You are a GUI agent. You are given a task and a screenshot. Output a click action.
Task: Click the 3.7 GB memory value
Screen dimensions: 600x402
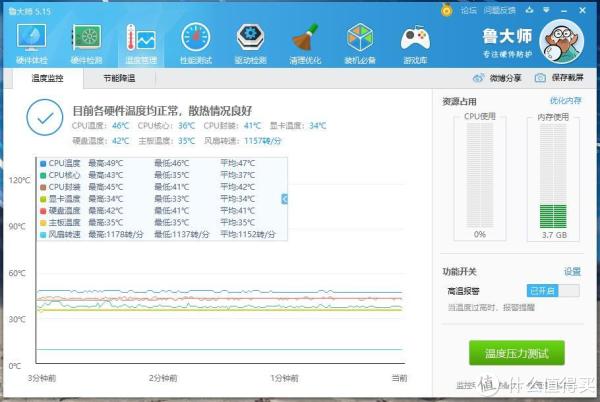tap(554, 235)
